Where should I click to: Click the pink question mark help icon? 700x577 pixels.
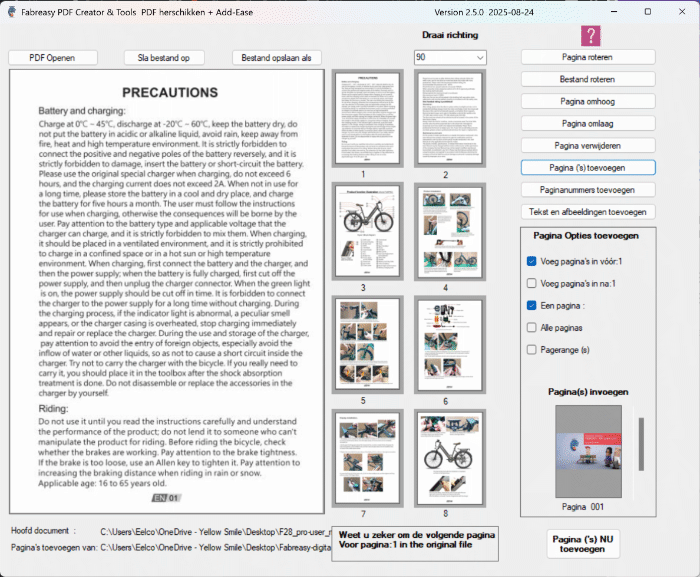click(x=591, y=36)
